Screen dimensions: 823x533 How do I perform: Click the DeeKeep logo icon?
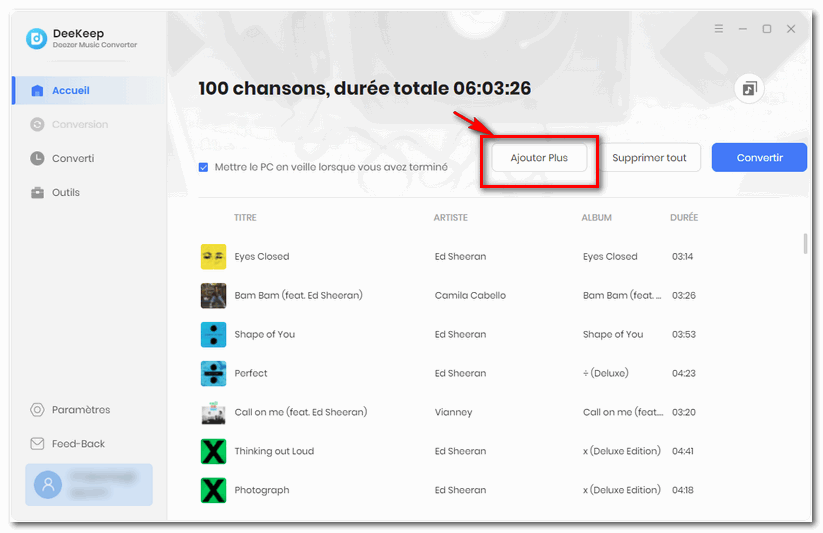tap(36, 38)
